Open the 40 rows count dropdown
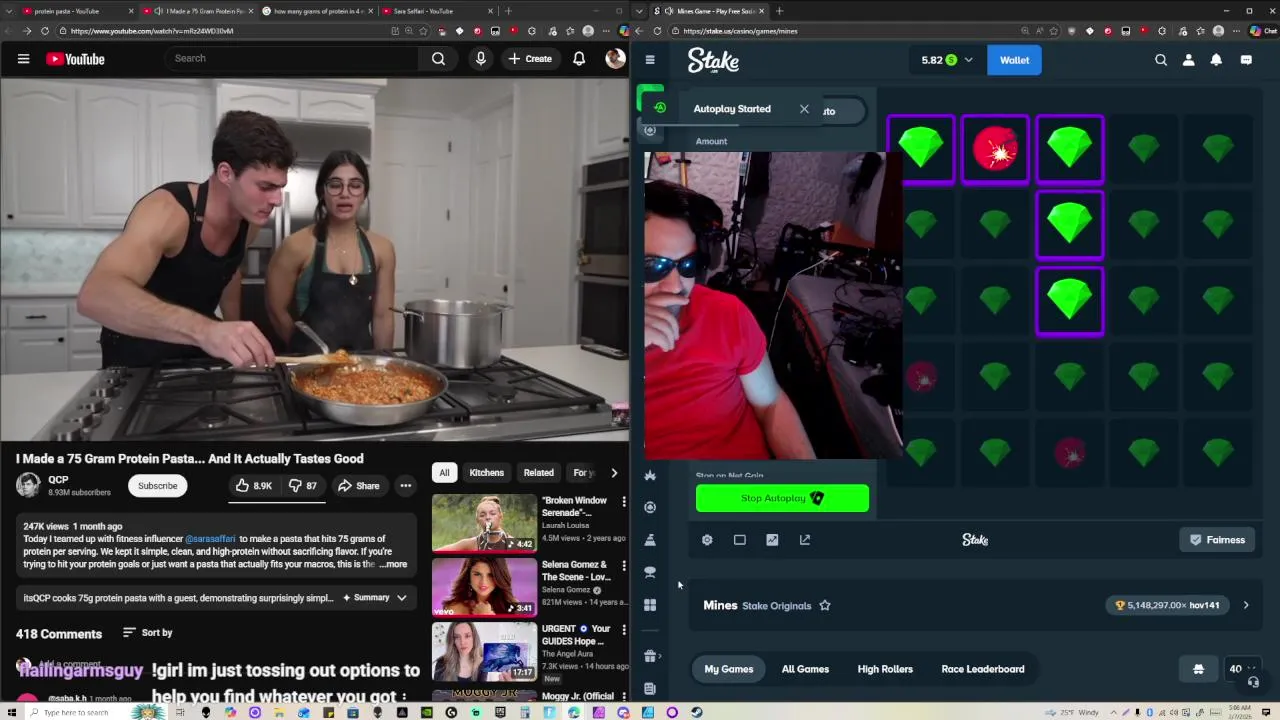Screen dimensions: 1280x720 (x=1241, y=669)
